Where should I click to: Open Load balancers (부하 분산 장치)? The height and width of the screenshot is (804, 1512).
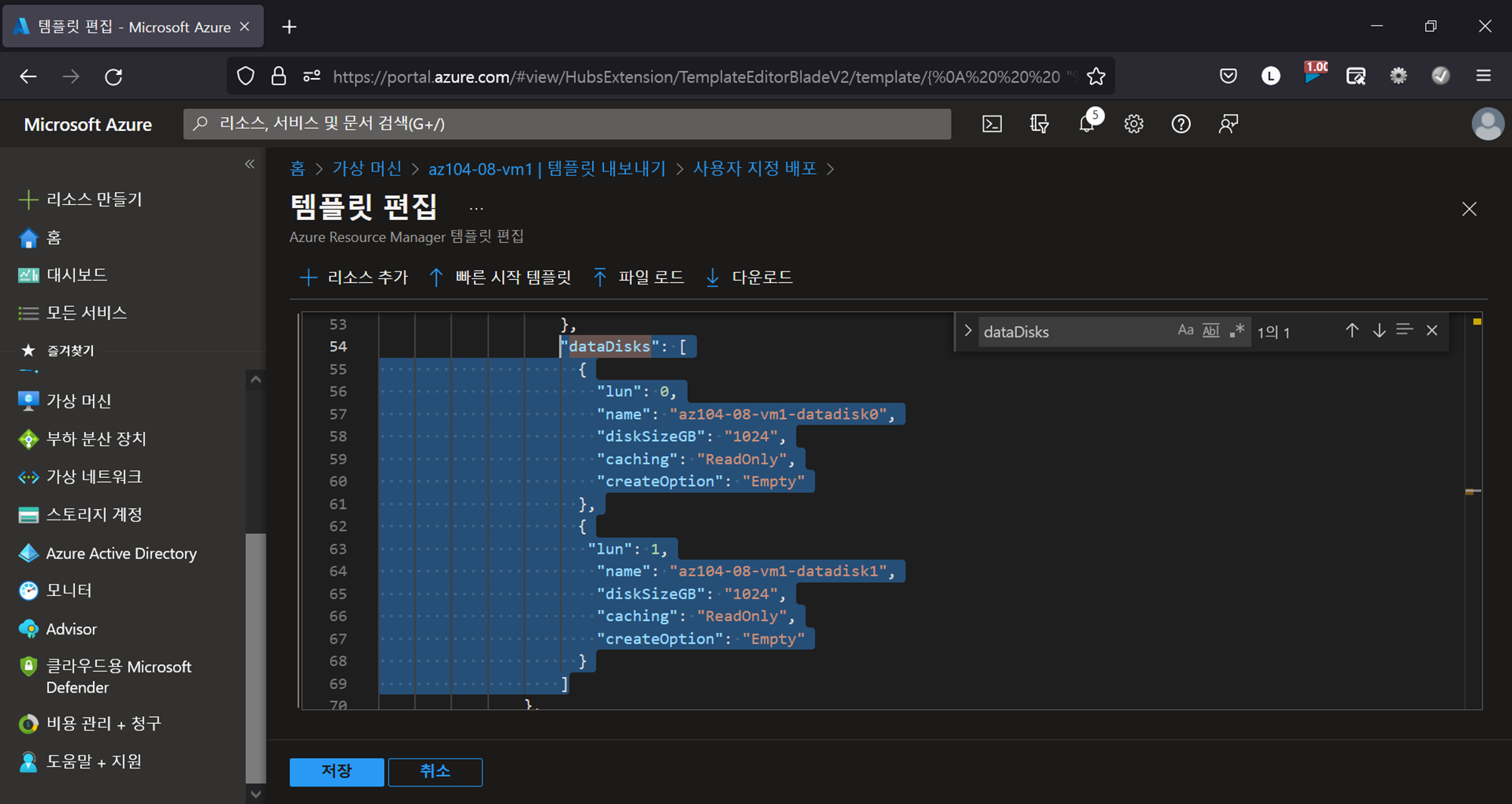click(82, 439)
